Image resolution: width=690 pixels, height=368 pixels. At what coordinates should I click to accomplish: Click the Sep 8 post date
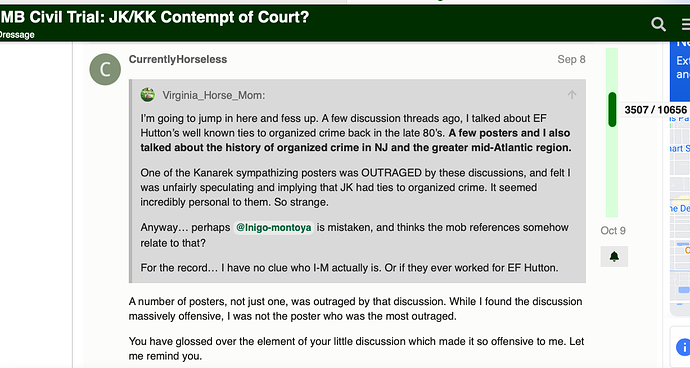[x=571, y=59]
